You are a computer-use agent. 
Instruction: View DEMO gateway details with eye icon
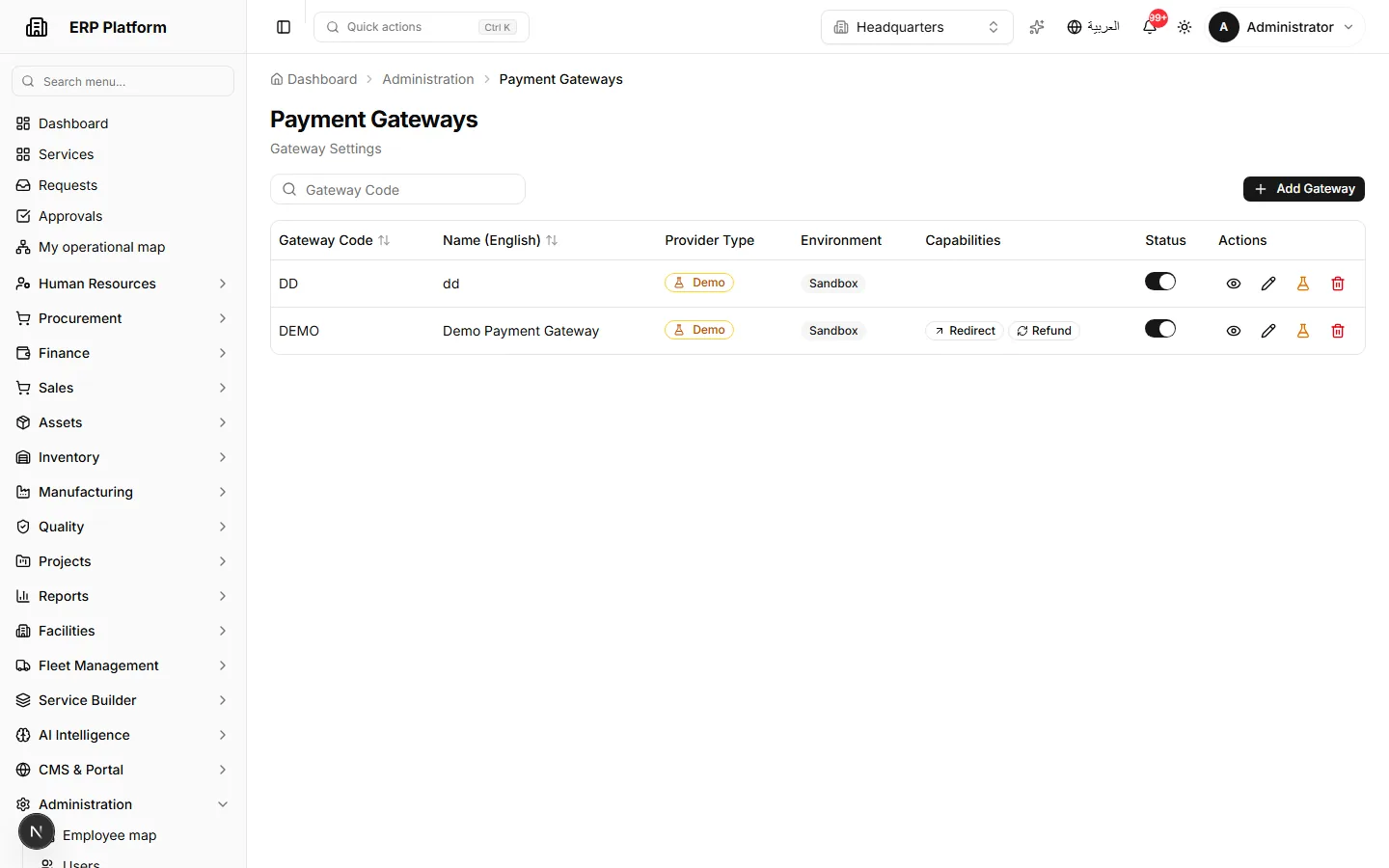tap(1234, 331)
